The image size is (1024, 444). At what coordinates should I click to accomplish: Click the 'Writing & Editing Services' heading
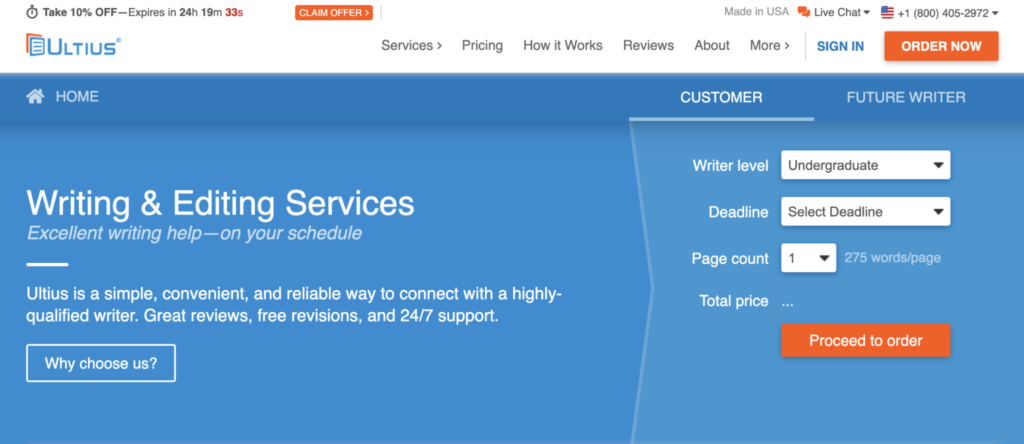coord(220,202)
